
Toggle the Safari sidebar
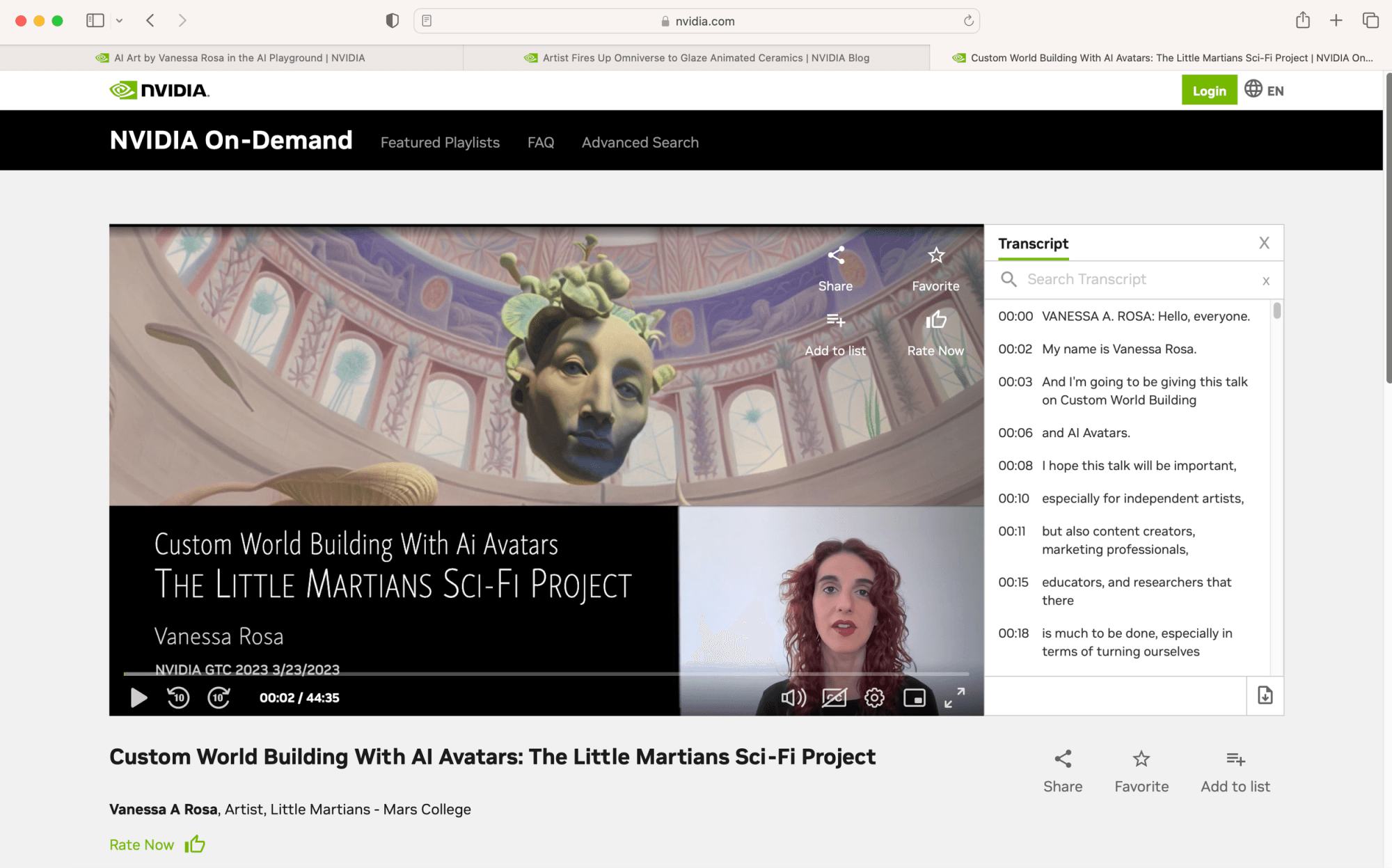95,21
